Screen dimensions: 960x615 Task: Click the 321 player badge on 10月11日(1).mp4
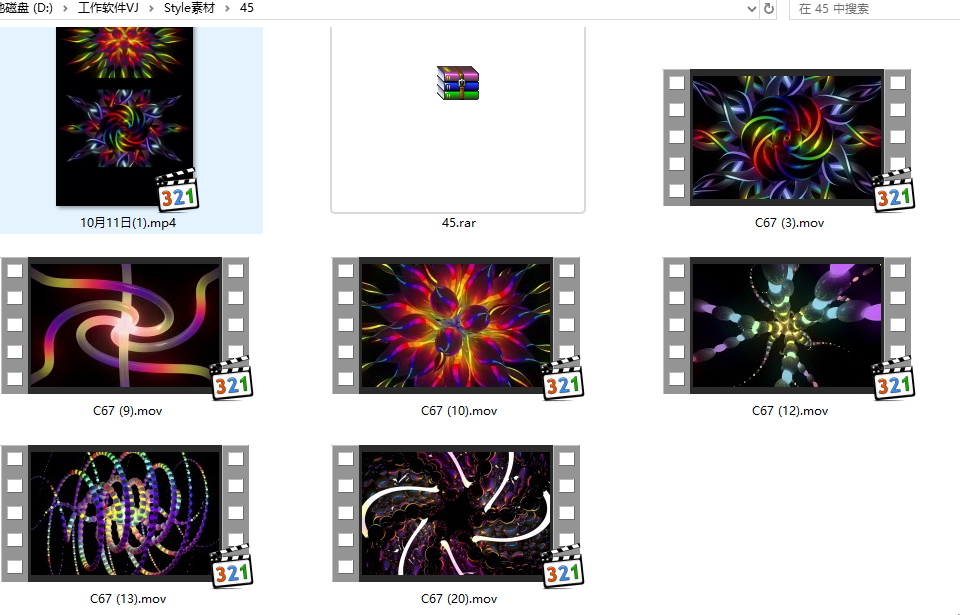pos(178,189)
